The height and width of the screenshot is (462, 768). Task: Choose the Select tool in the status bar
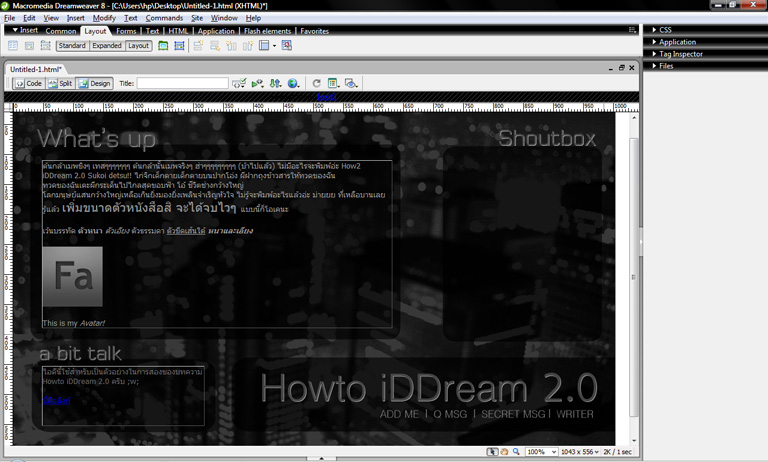(492, 452)
